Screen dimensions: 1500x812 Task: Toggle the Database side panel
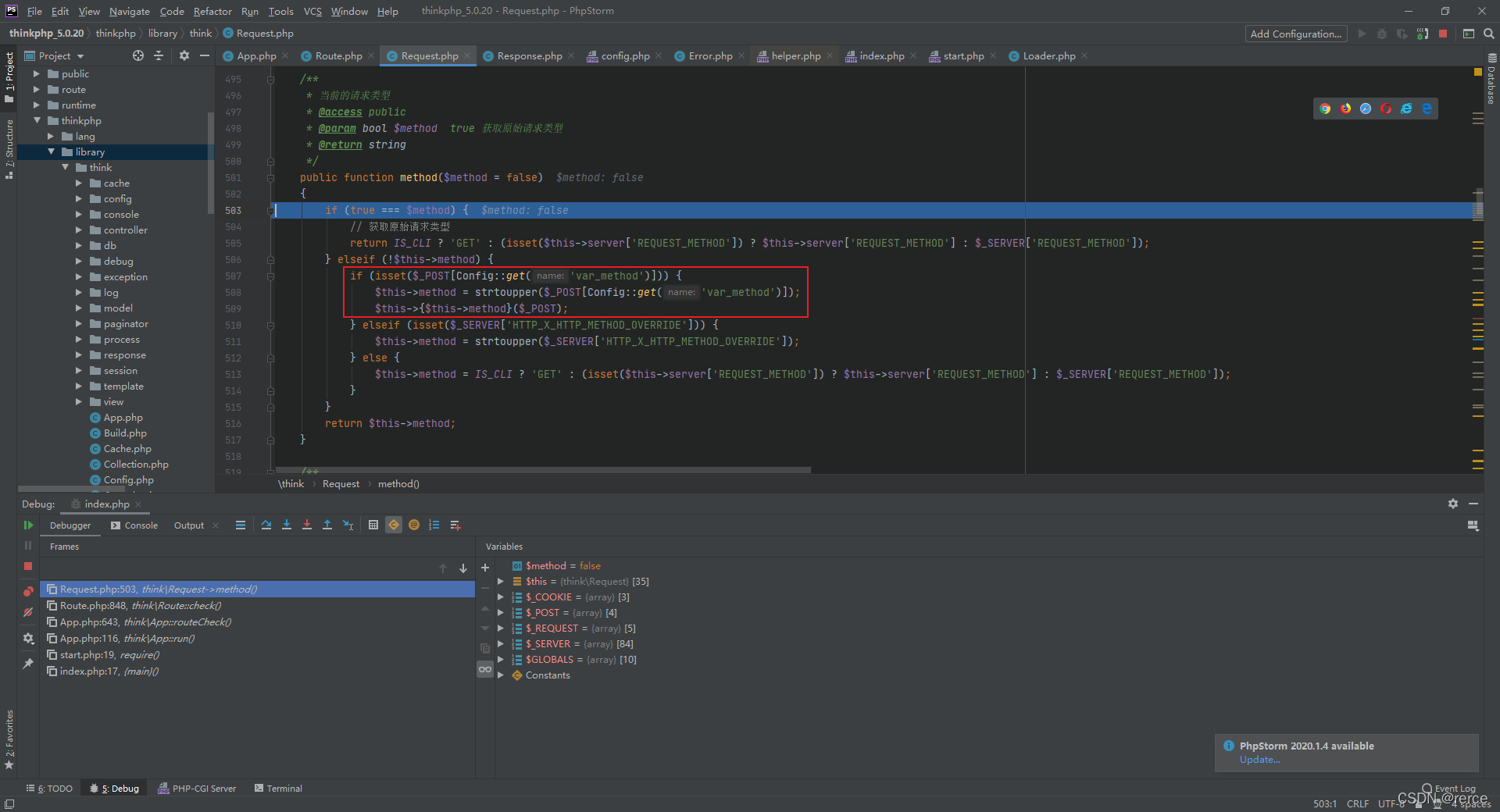(1491, 79)
